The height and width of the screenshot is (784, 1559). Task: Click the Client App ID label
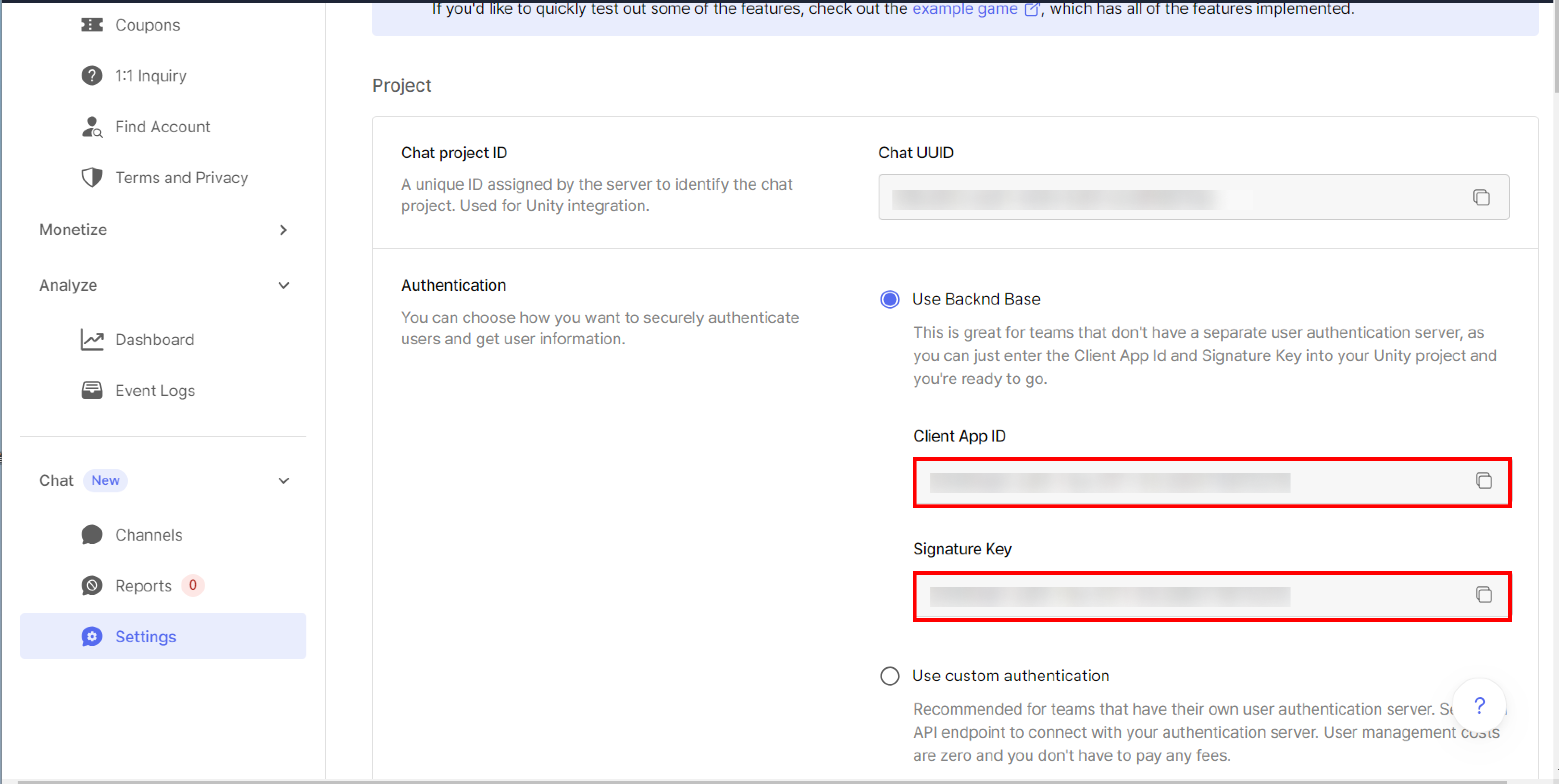(959, 436)
